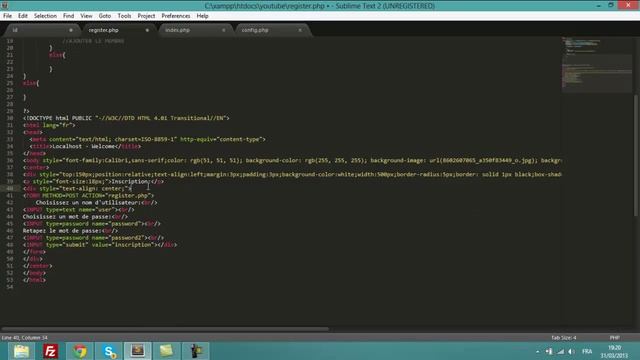Open the Tools menu

click(124, 16)
